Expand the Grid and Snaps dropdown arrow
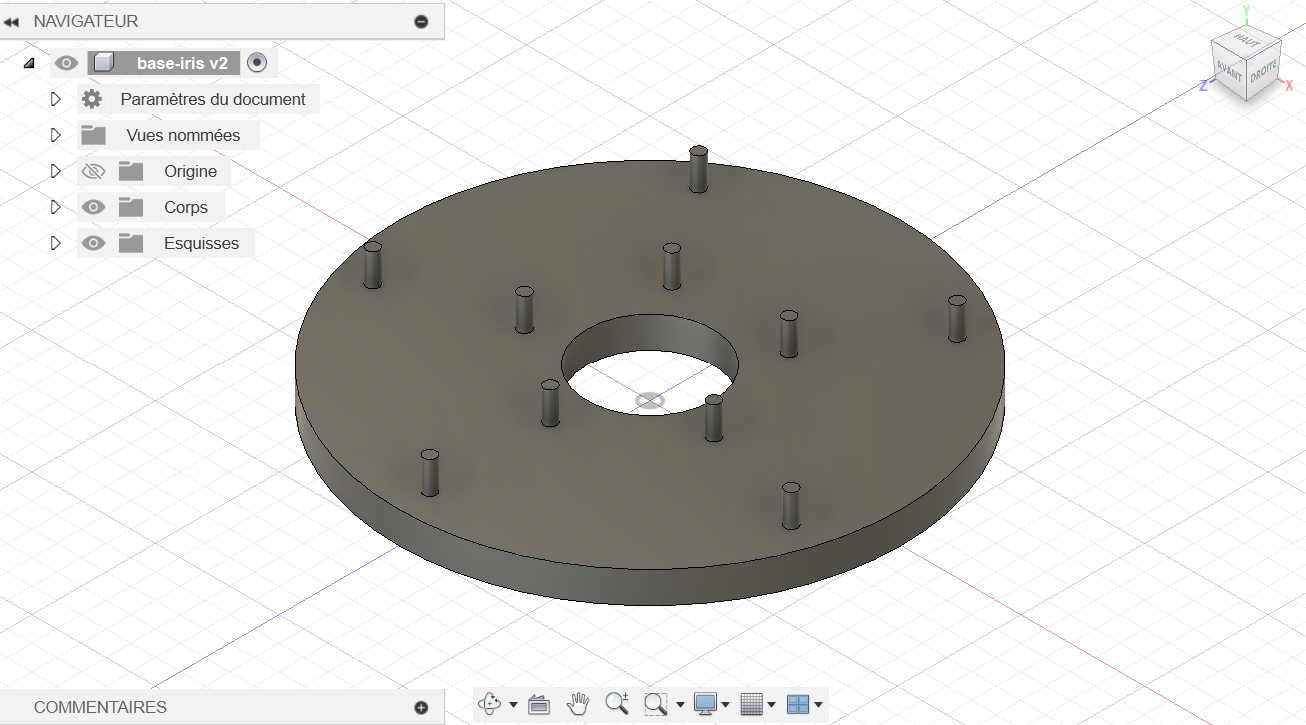Viewport: 1306px width, 725px height. (772, 705)
